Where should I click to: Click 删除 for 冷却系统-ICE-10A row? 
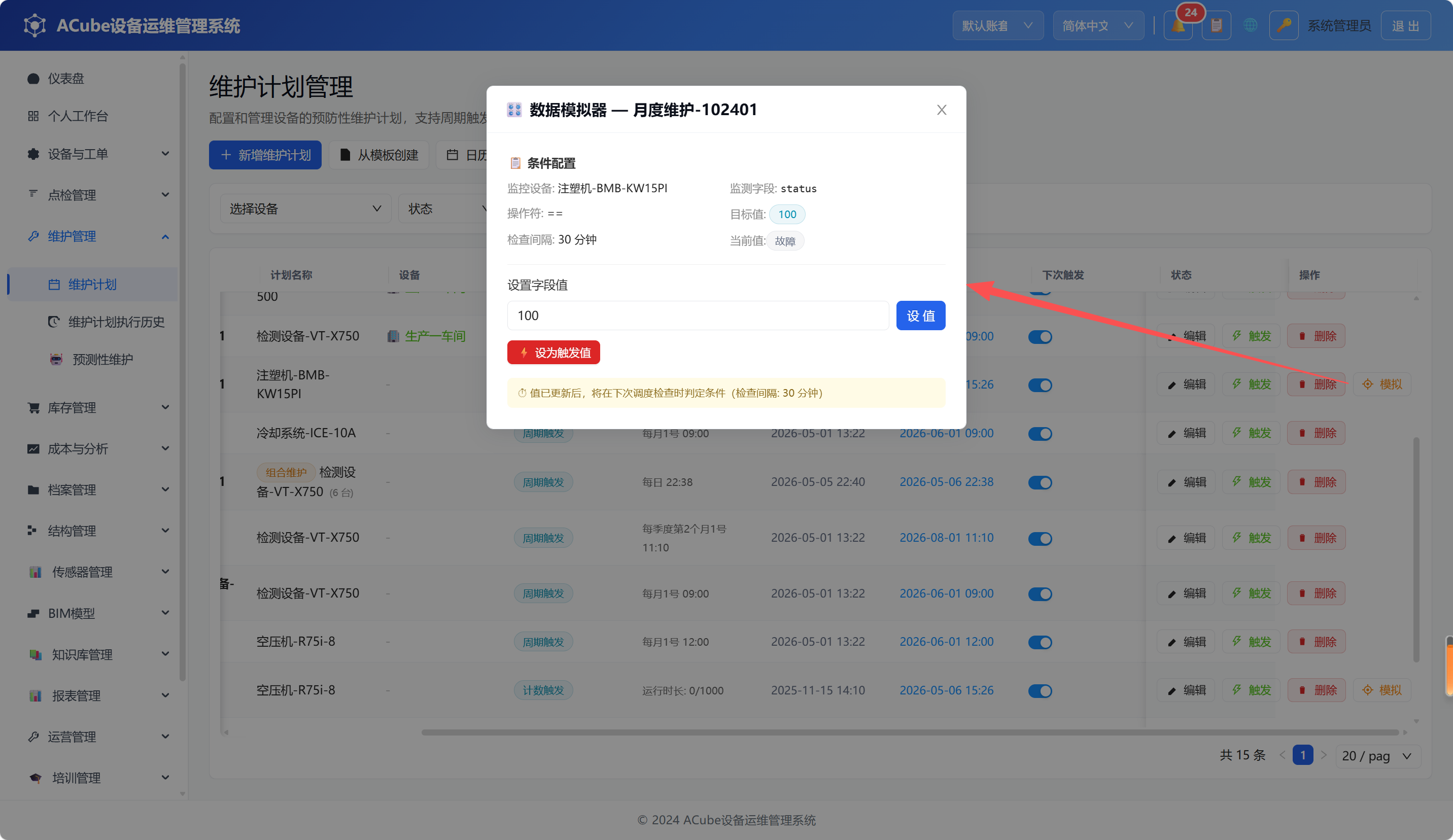(x=1317, y=433)
